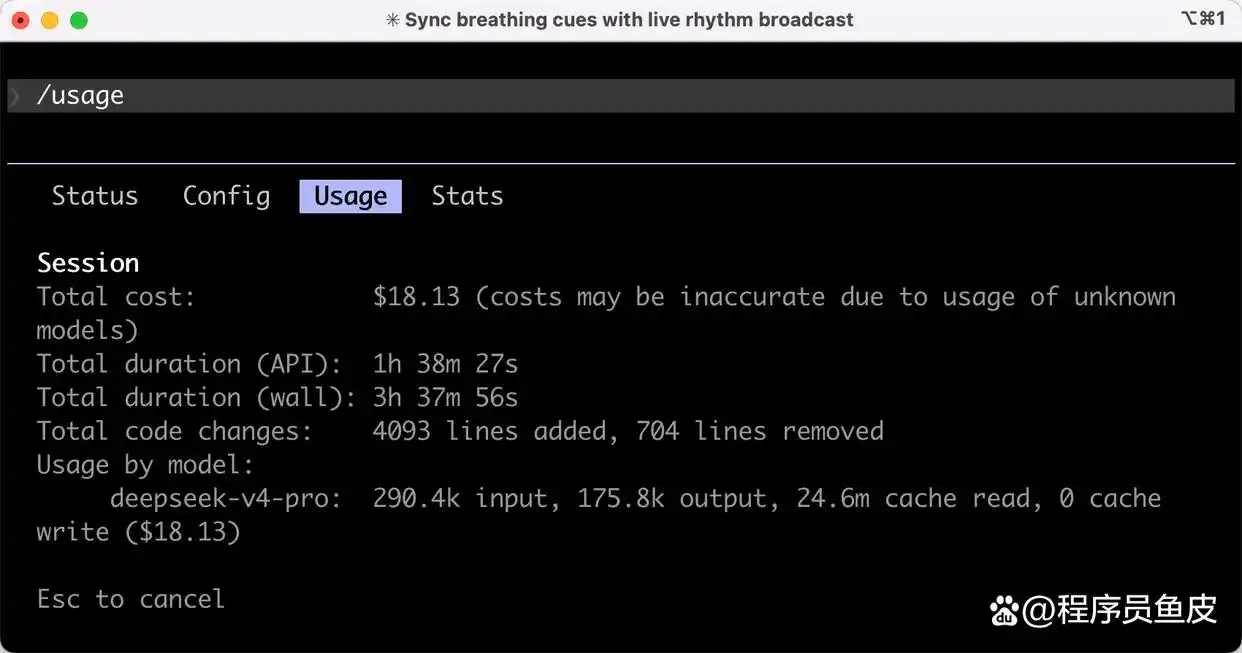
Task: Click the Total code changes label
Action: click(175, 431)
